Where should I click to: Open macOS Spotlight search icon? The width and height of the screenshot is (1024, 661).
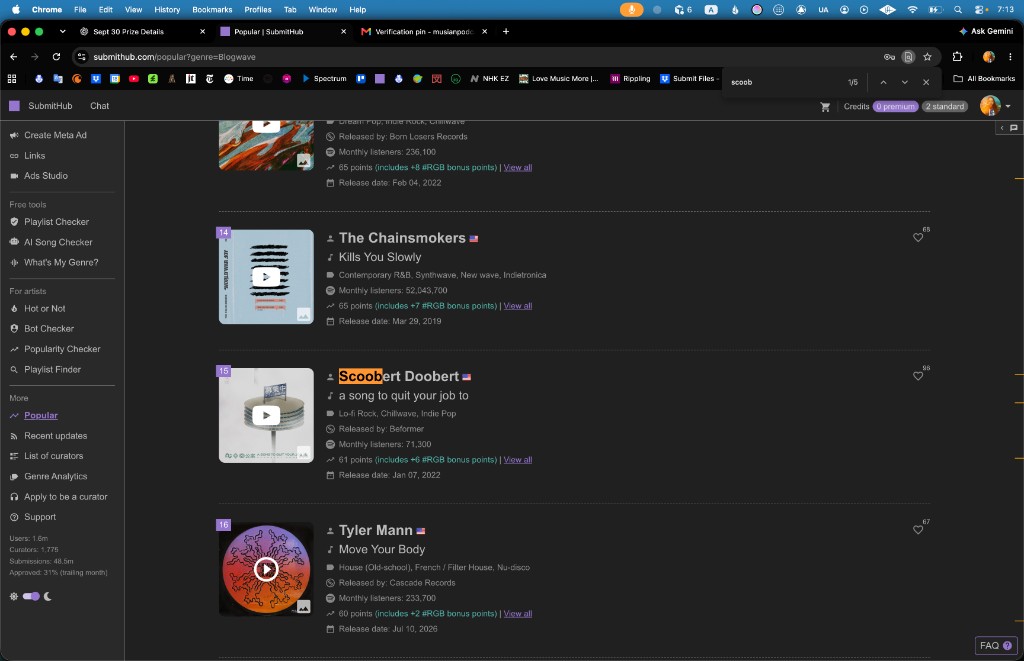(x=957, y=10)
